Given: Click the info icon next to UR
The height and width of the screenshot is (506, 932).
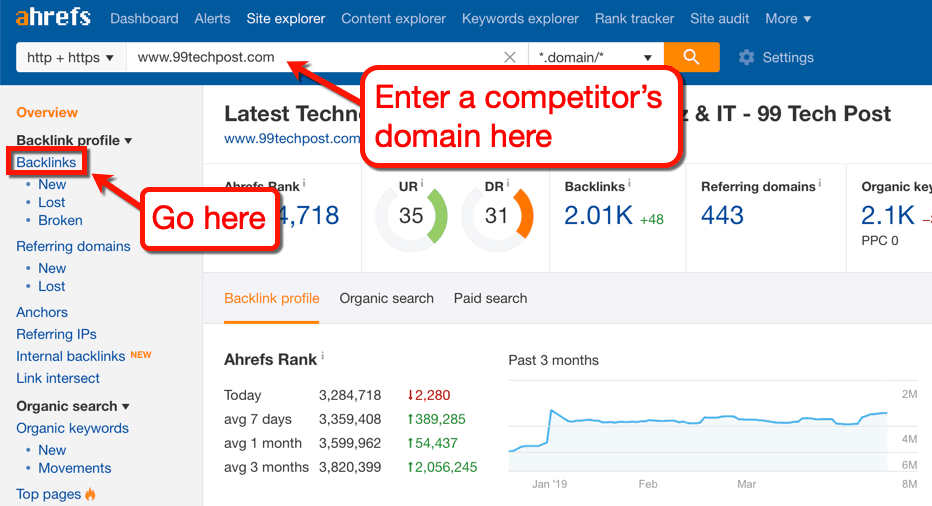Looking at the screenshot, I should tap(421, 183).
